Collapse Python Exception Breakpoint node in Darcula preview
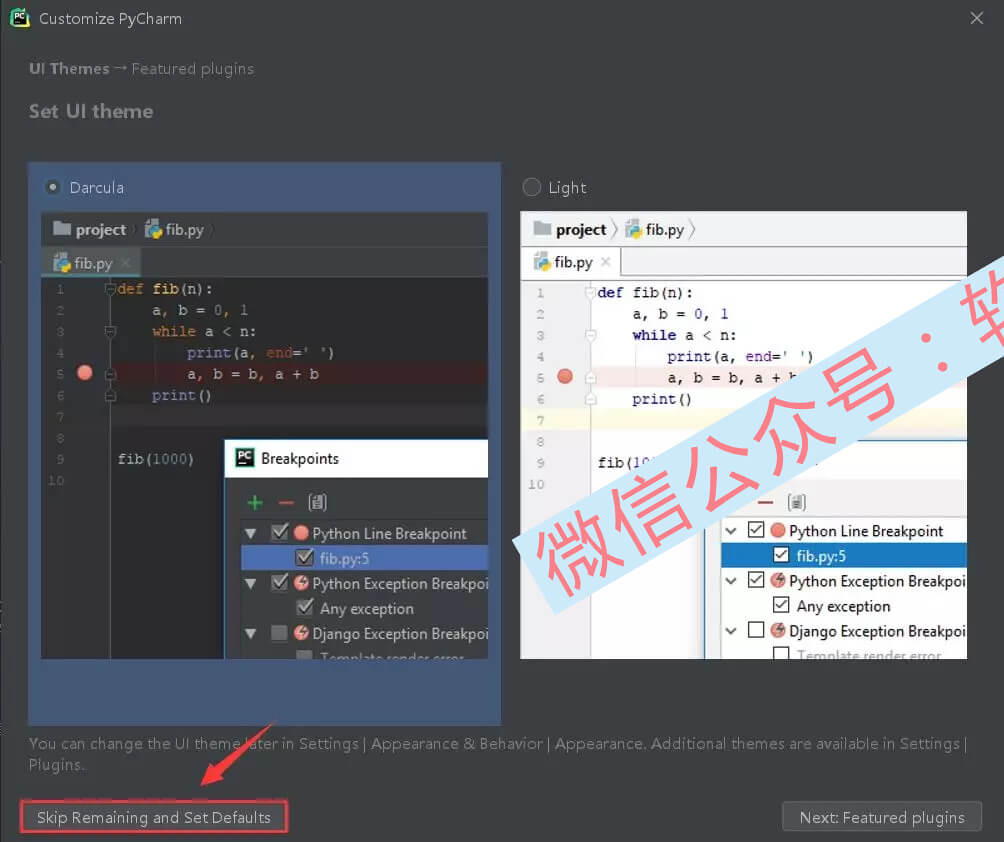Image resolution: width=1004 pixels, height=842 pixels. tap(251, 583)
